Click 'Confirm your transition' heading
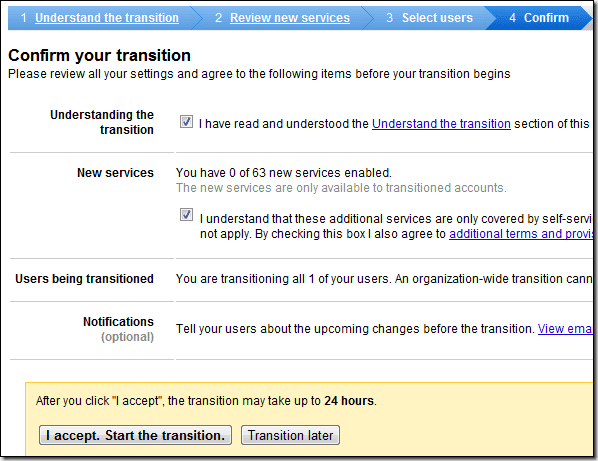The height and width of the screenshot is (461, 598). (x=100, y=55)
